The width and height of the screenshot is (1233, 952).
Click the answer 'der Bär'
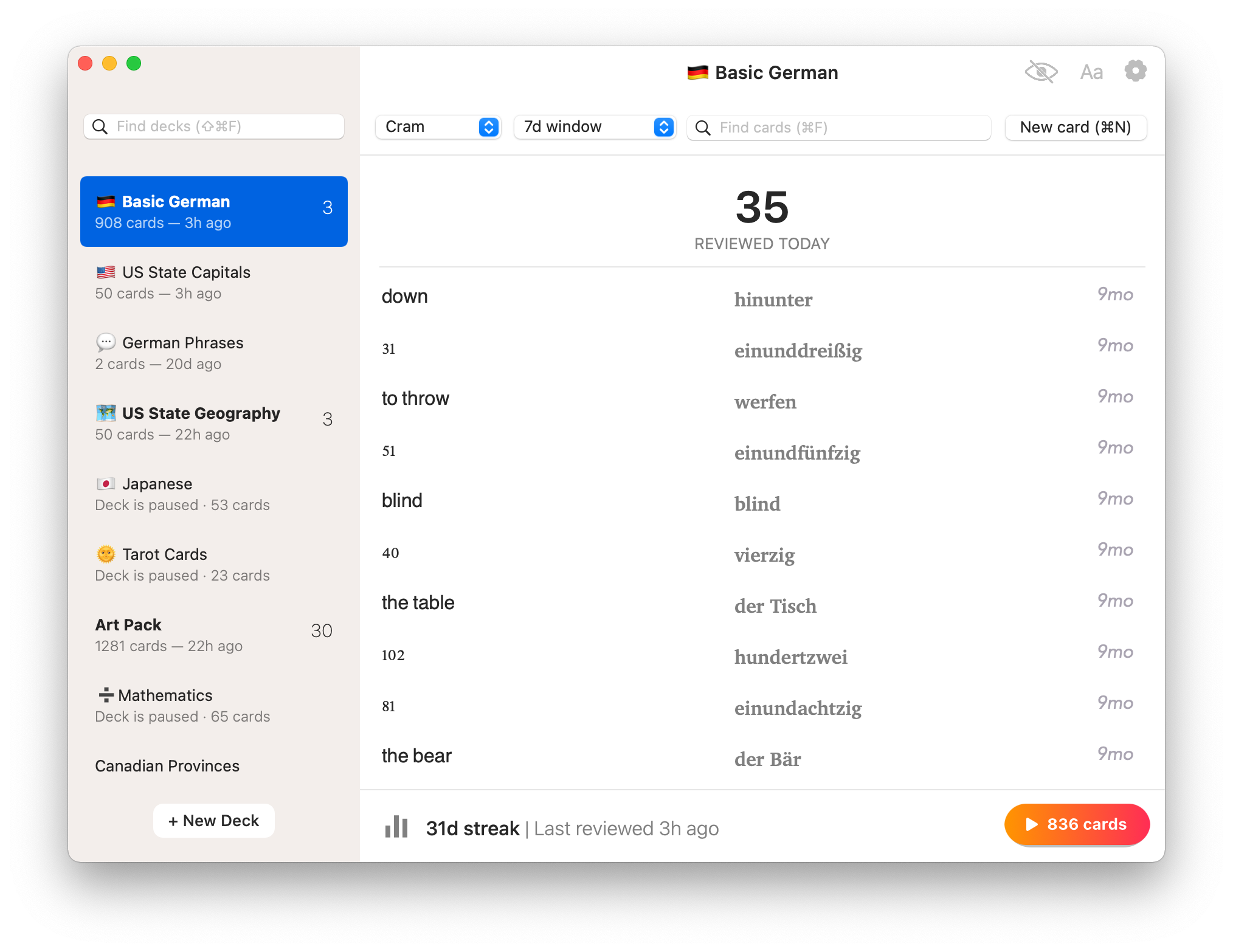click(x=768, y=759)
